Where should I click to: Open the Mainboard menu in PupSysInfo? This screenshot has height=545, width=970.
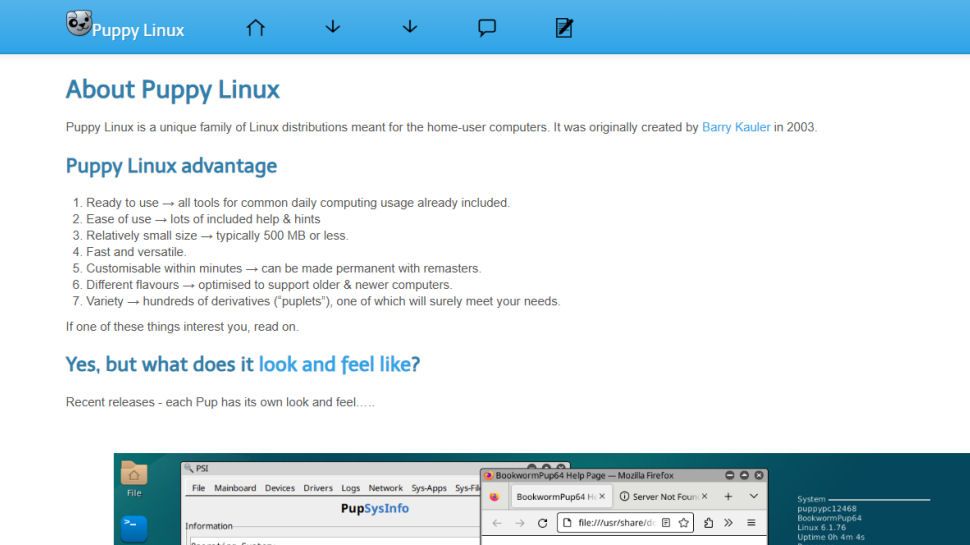pyautogui.click(x=233, y=487)
